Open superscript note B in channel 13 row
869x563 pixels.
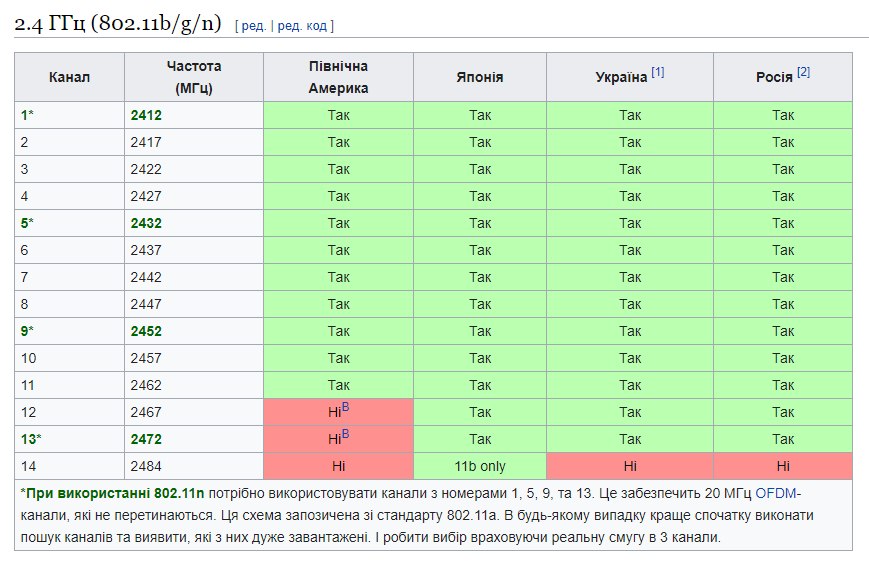click(345, 434)
